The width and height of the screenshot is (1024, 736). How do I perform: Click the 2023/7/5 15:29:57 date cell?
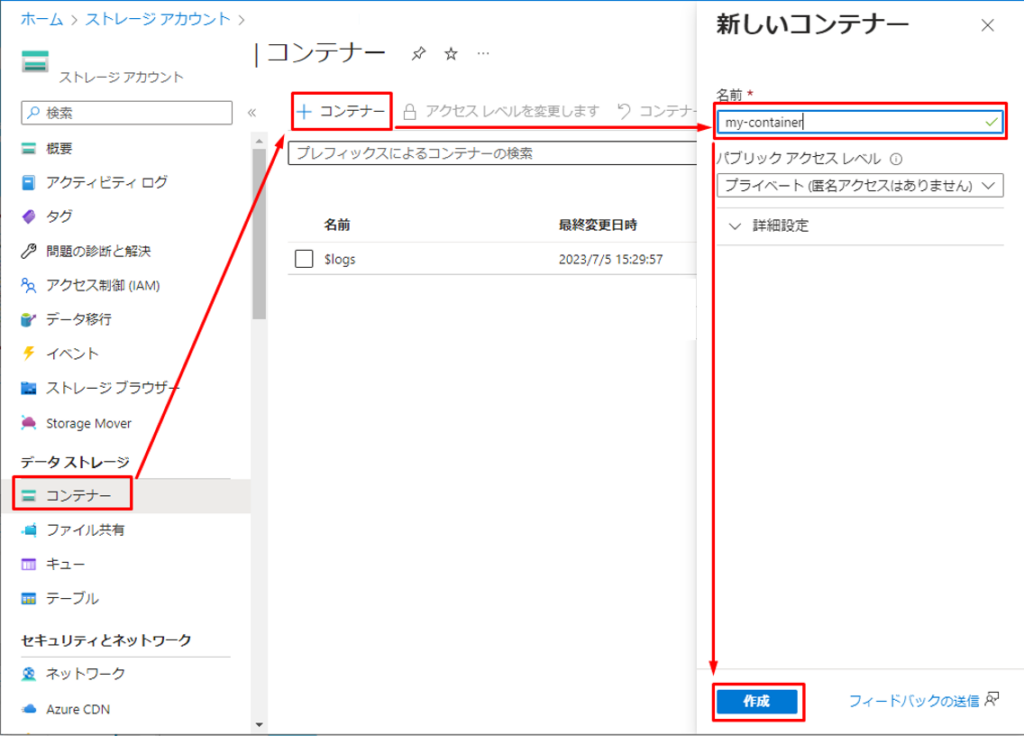pyautogui.click(x=611, y=259)
